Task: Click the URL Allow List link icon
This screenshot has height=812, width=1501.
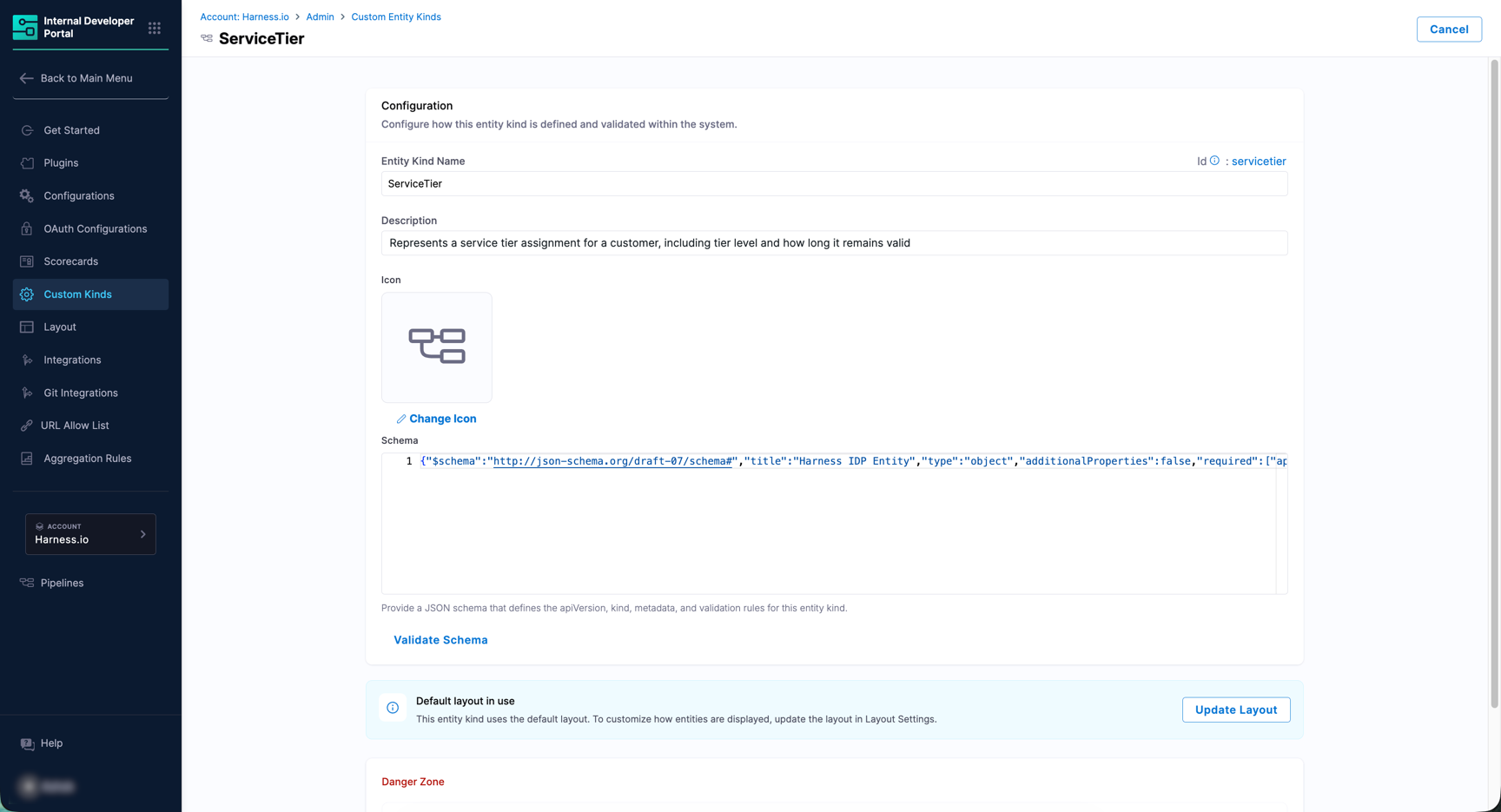Action: pos(27,426)
